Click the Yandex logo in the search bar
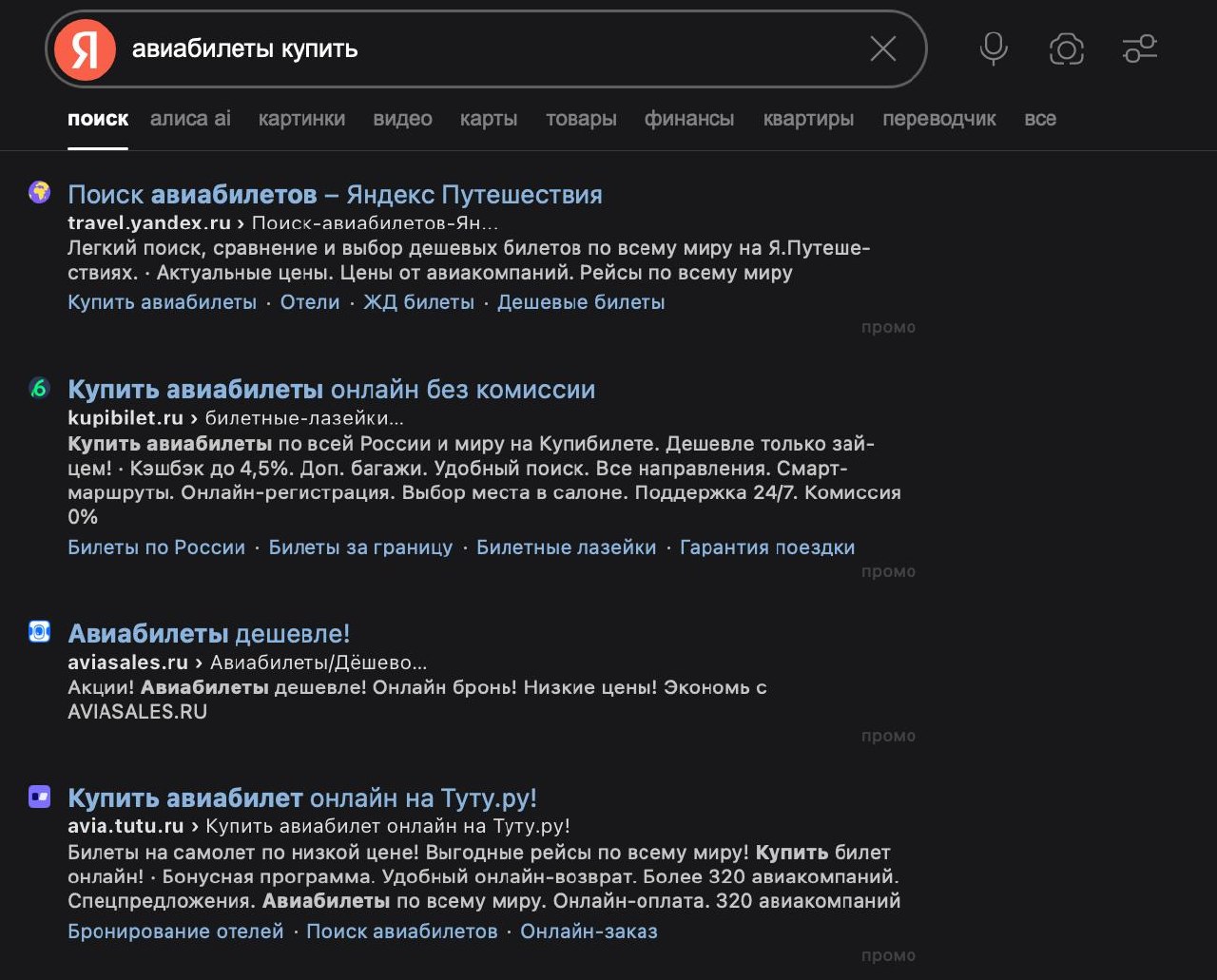Image resolution: width=1217 pixels, height=980 pixels. coord(84,48)
